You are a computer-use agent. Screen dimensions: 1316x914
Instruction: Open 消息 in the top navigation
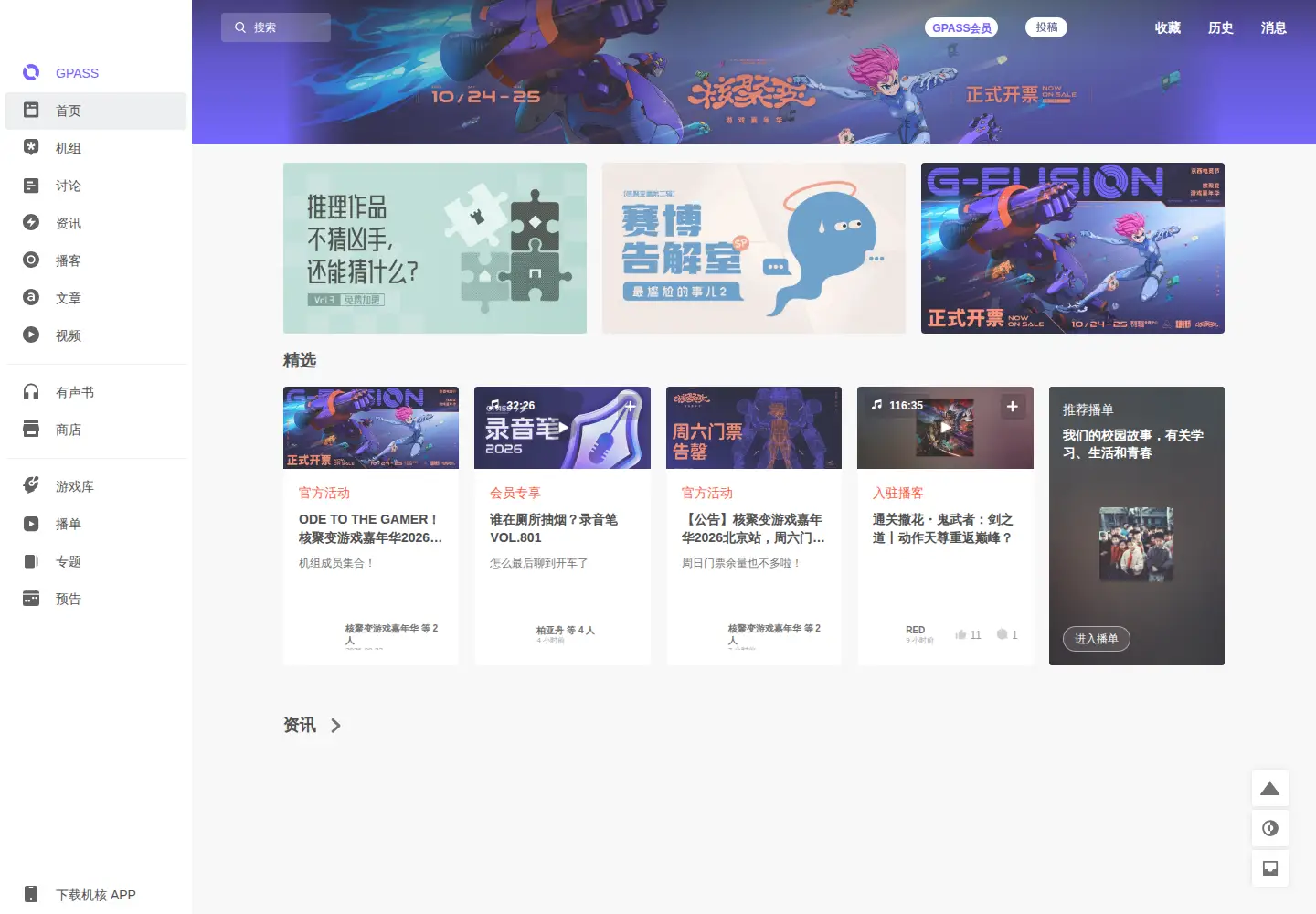(x=1274, y=27)
